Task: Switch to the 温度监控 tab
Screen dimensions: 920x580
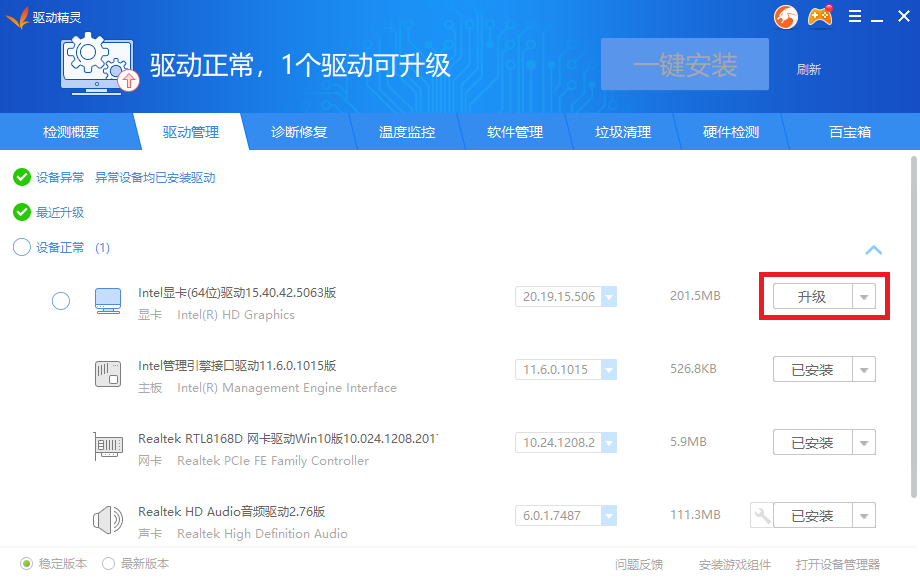Action: pos(407,131)
